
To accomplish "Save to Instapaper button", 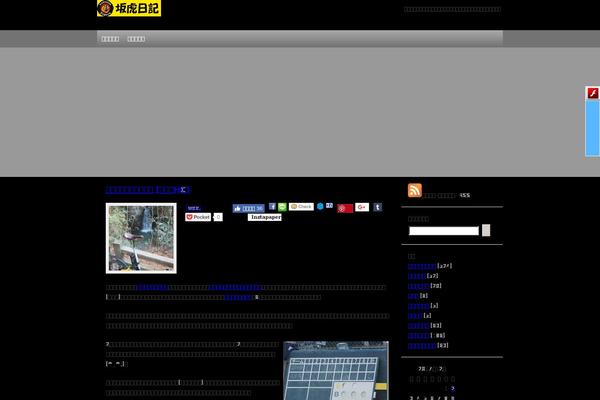I will (264, 217).
